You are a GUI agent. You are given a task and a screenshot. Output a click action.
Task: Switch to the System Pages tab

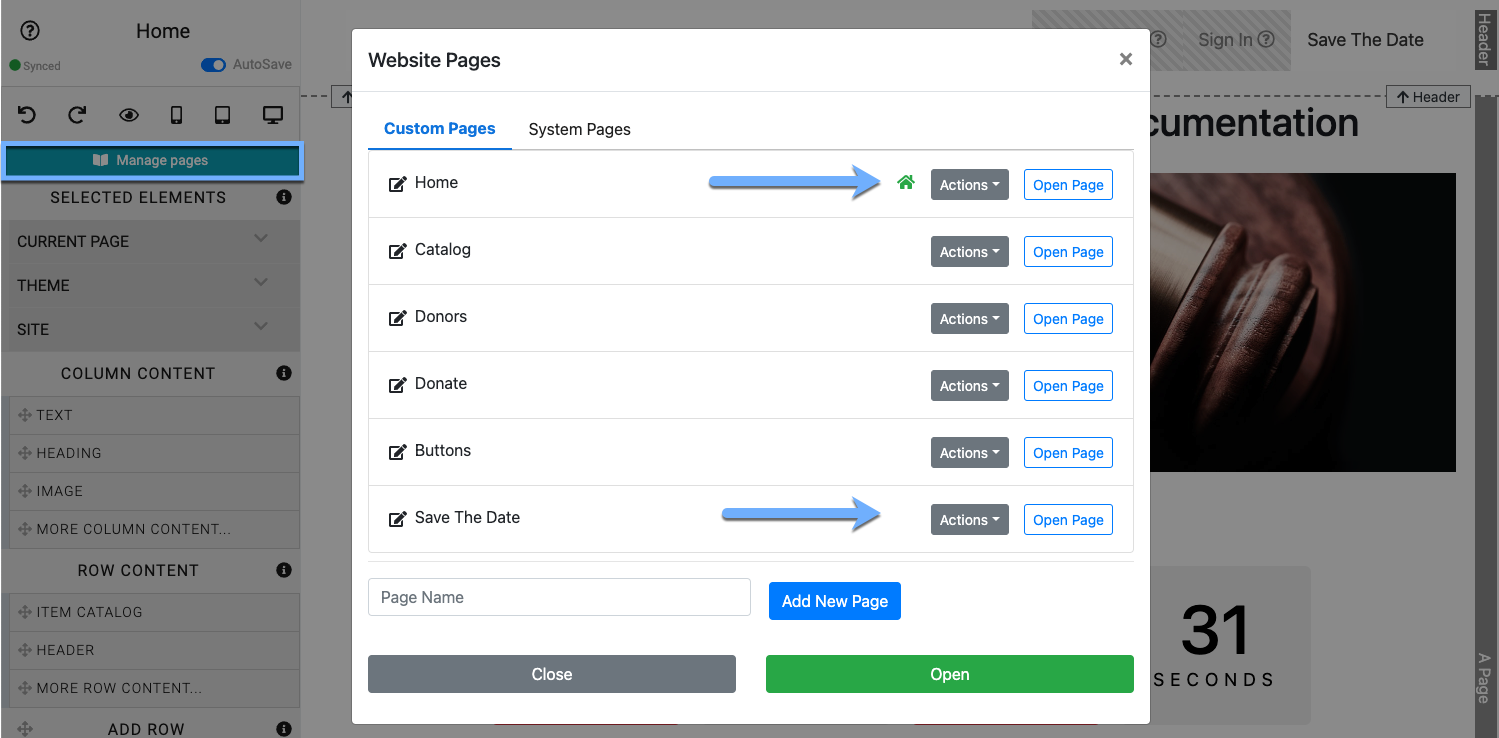[x=579, y=129]
